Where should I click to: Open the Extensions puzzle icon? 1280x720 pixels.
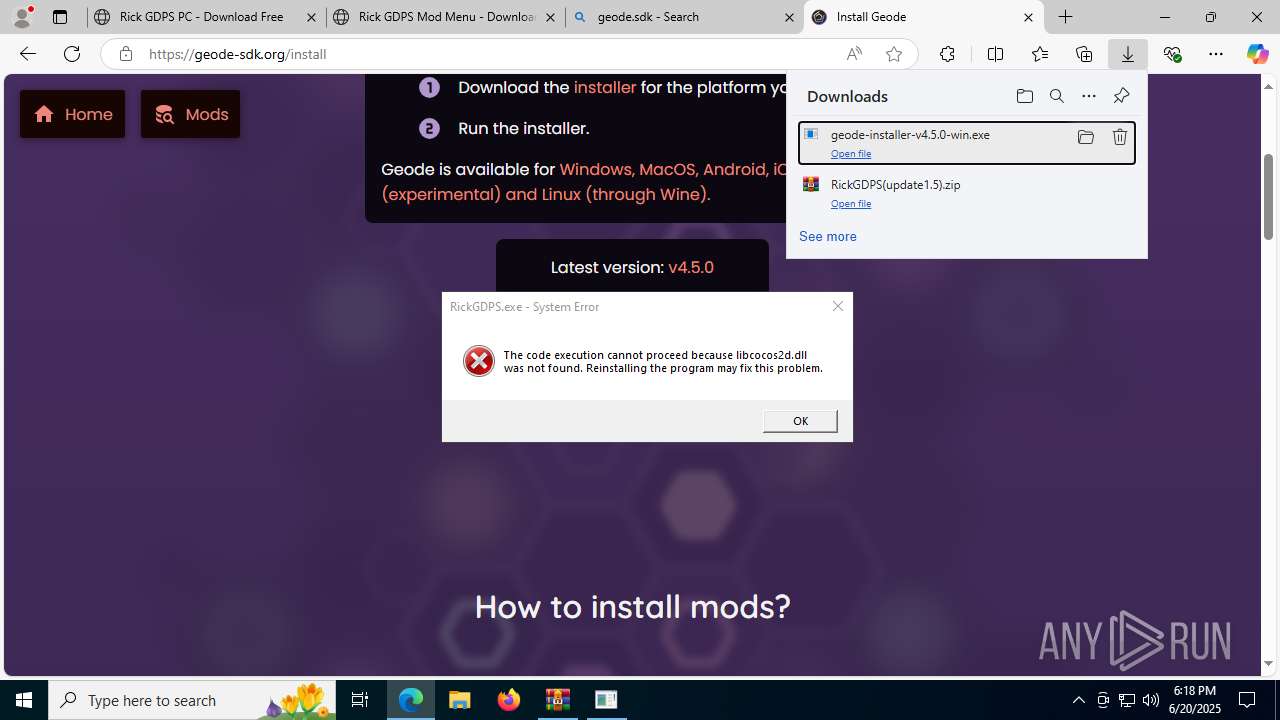pyautogui.click(x=947, y=54)
